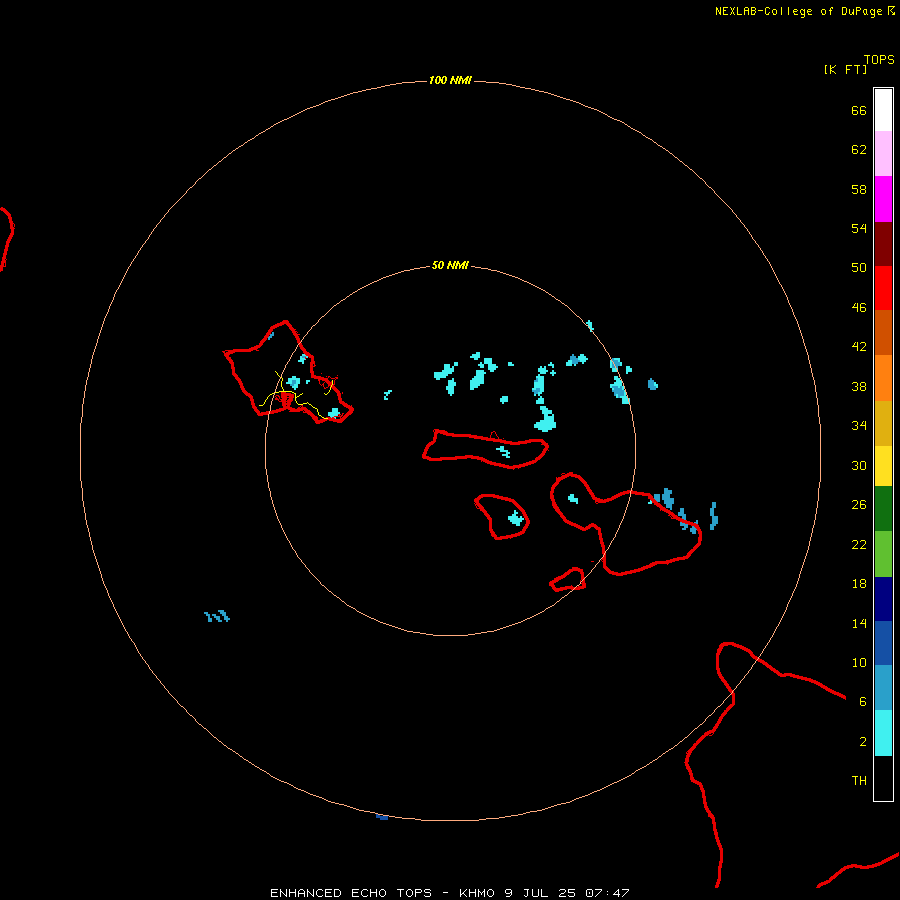Select the dark green legend swatch
This screenshot has width=900, height=900.
(x=883, y=509)
